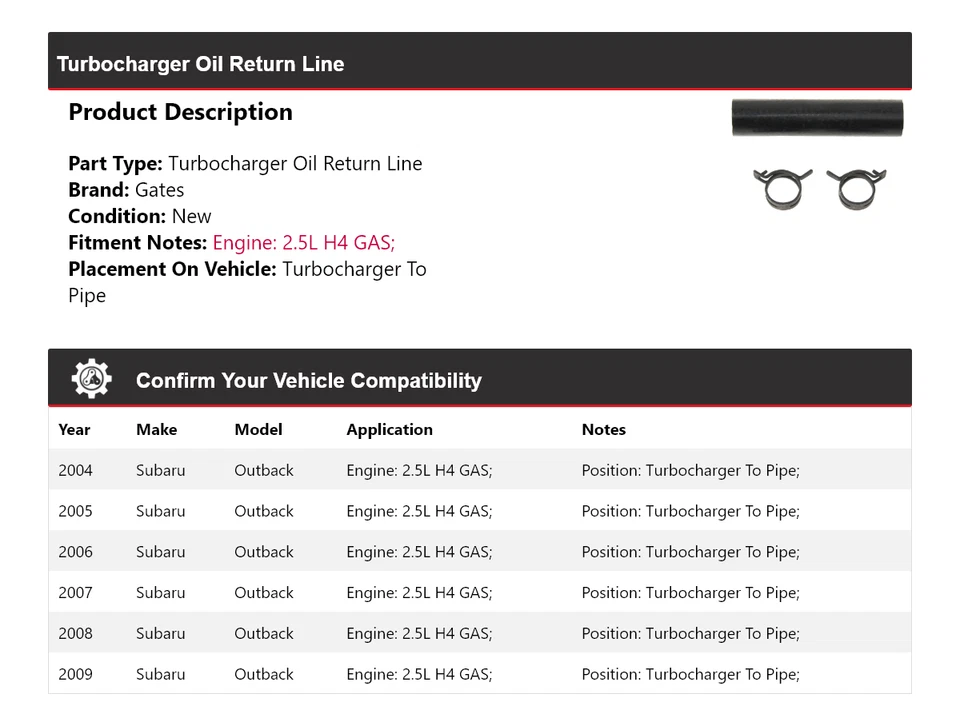
Task: Click the gear icon beside Confirm Your Vehicle Compatibility
Action: pyautogui.click(x=91, y=379)
